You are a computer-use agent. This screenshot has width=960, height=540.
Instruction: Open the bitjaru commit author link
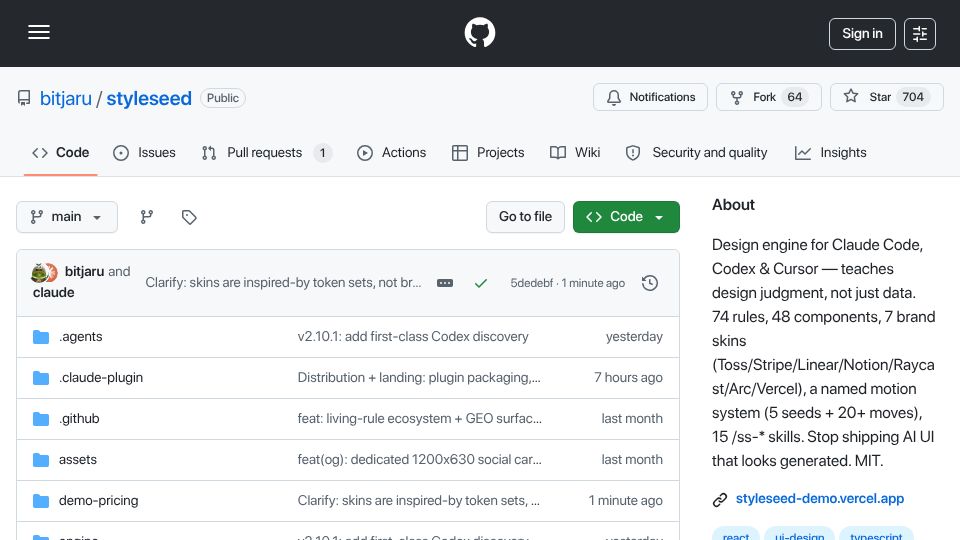click(84, 271)
